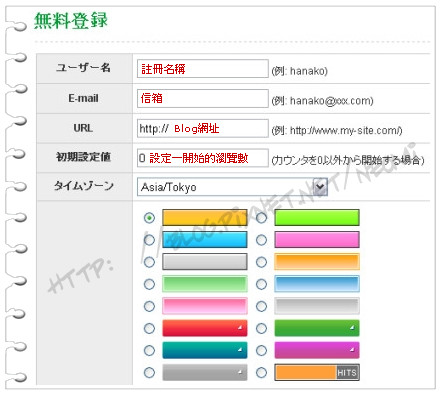Click the orange HITS counter preview

[x=317, y=372]
